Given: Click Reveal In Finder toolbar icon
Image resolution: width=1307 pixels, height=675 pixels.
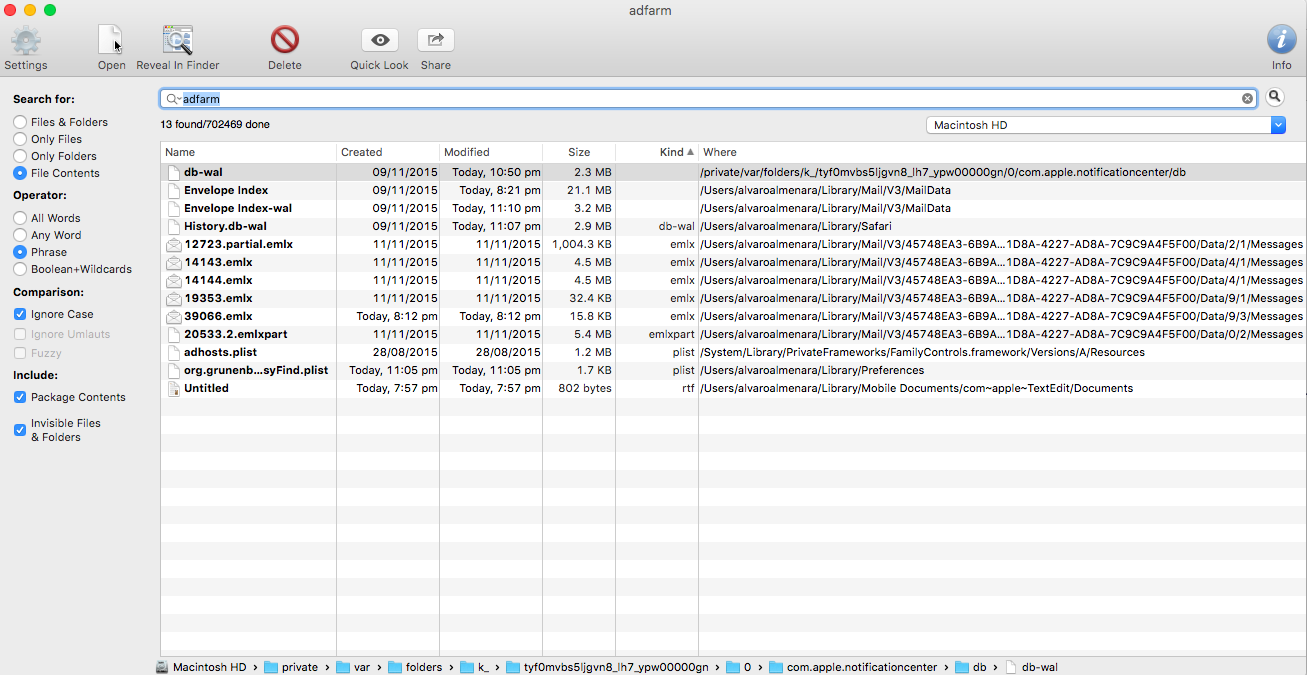Looking at the screenshot, I should pyautogui.click(x=178, y=41).
